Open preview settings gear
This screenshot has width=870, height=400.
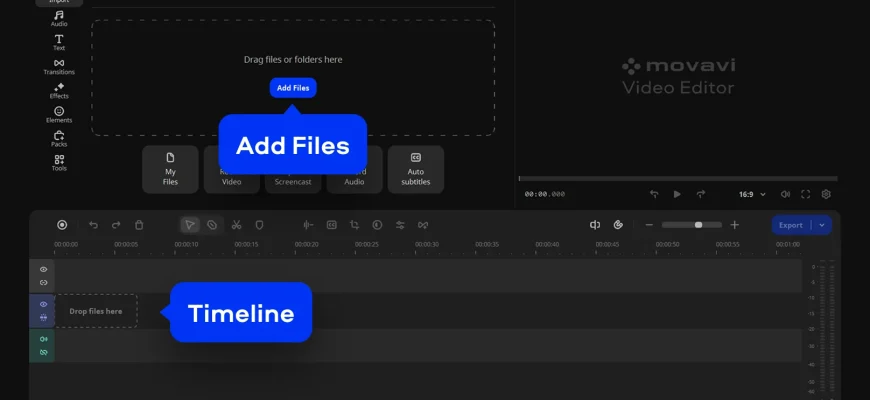(826, 194)
